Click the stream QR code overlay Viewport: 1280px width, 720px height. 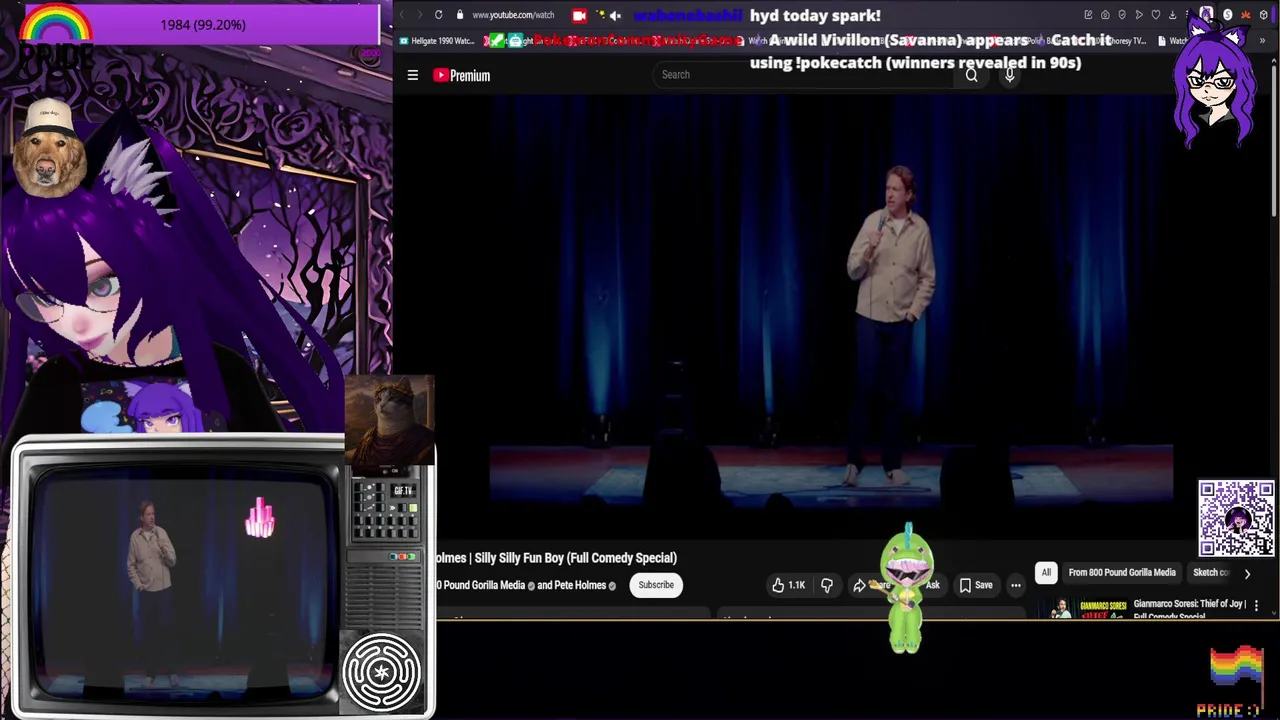pyautogui.click(x=1237, y=518)
